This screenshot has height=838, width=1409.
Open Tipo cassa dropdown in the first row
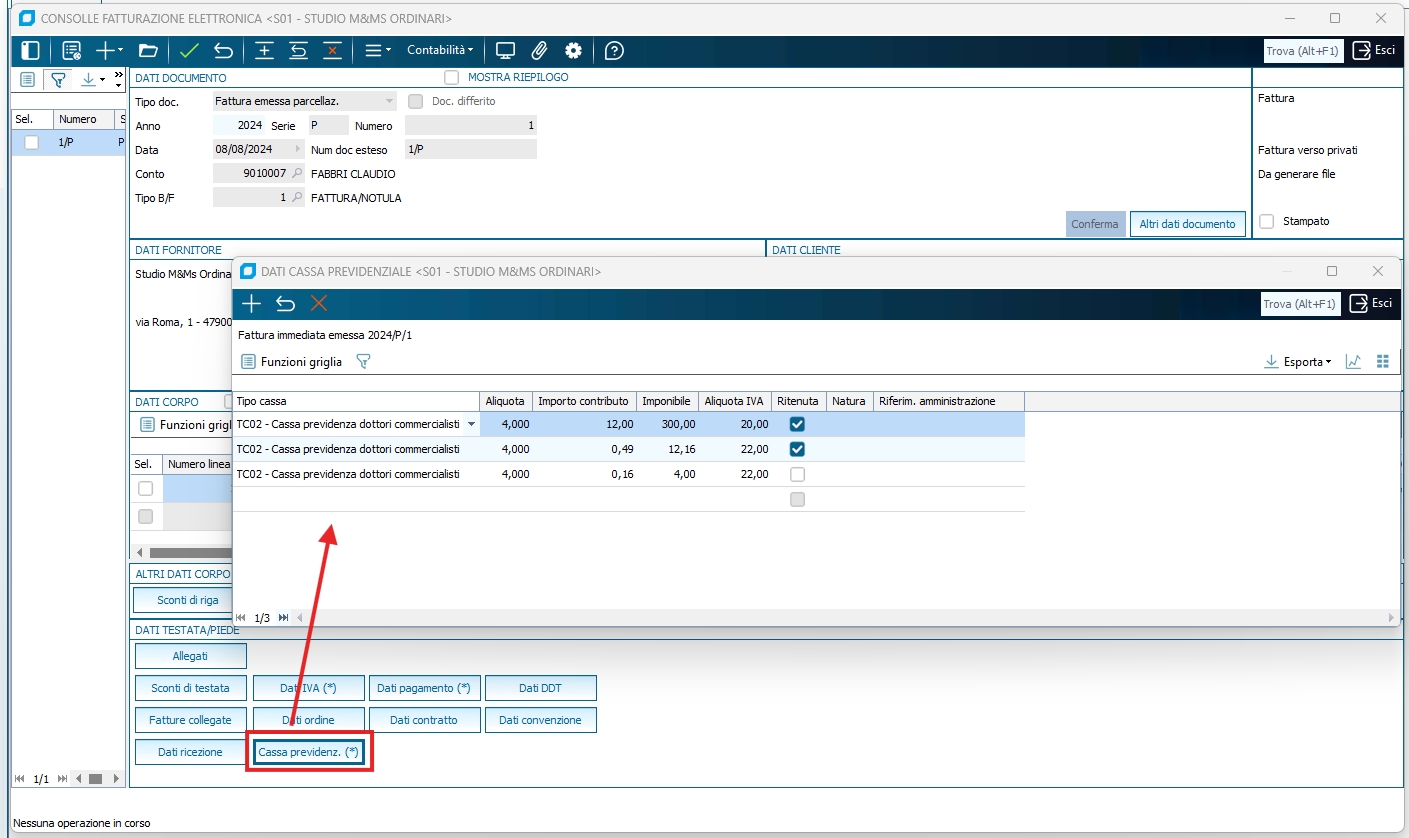point(471,424)
